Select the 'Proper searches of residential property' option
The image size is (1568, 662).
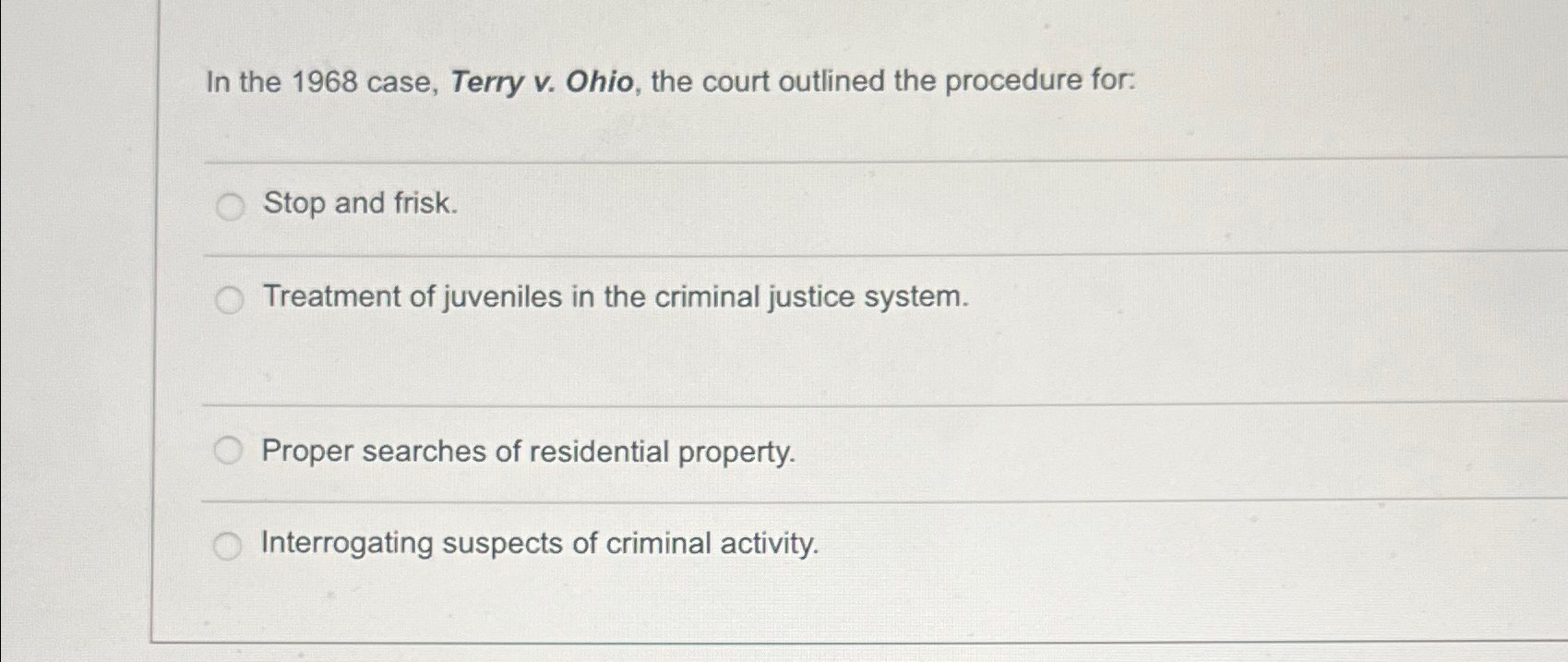[228, 450]
